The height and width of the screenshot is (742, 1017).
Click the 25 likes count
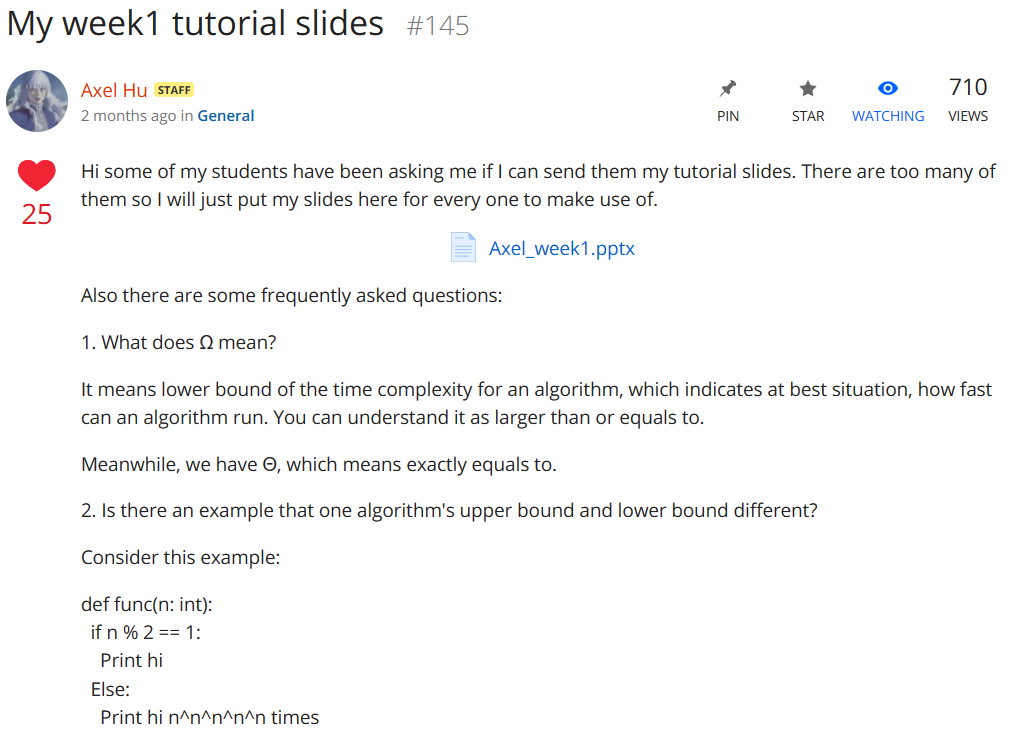click(x=36, y=214)
